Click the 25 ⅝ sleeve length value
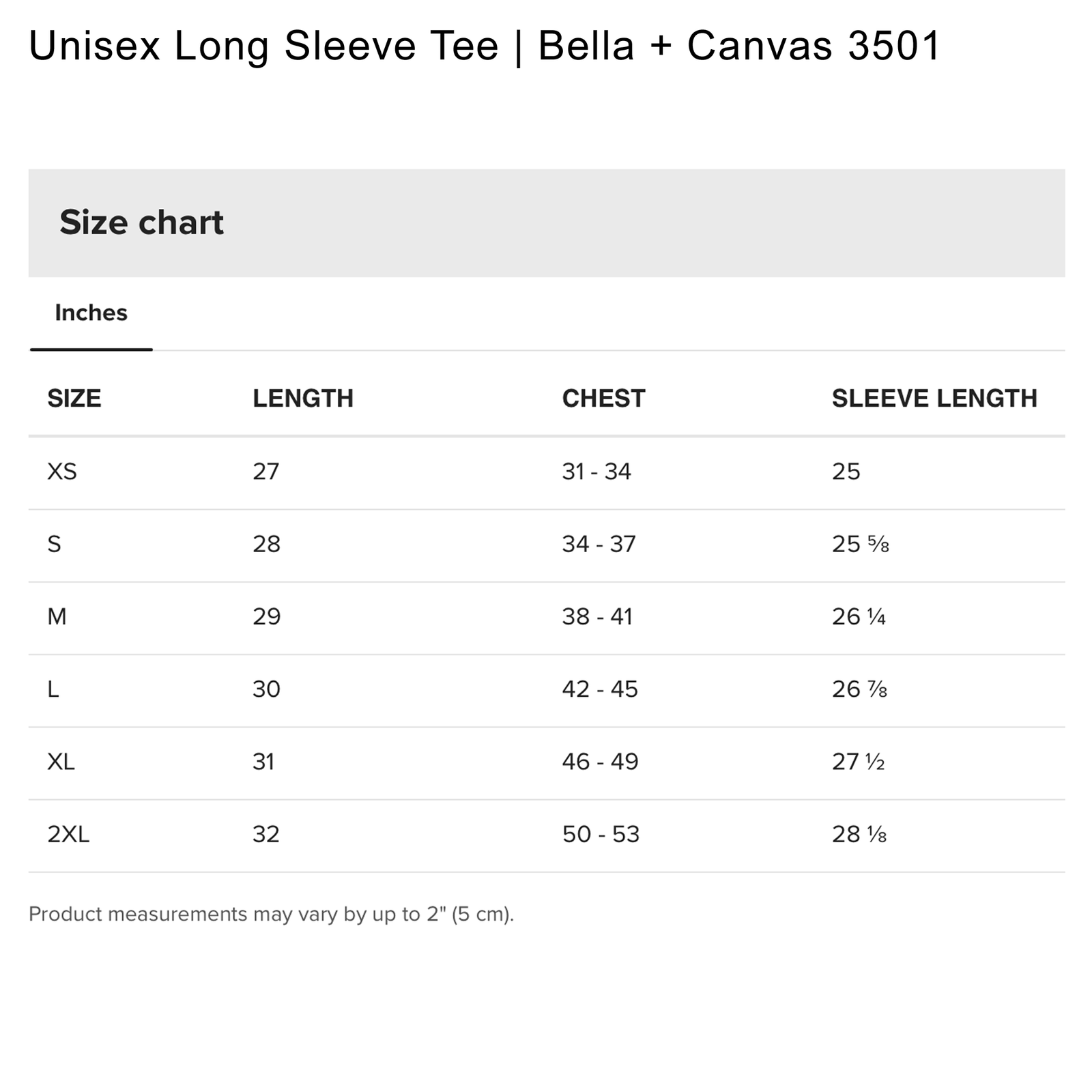 pyautogui.click(x=860, y=545)
